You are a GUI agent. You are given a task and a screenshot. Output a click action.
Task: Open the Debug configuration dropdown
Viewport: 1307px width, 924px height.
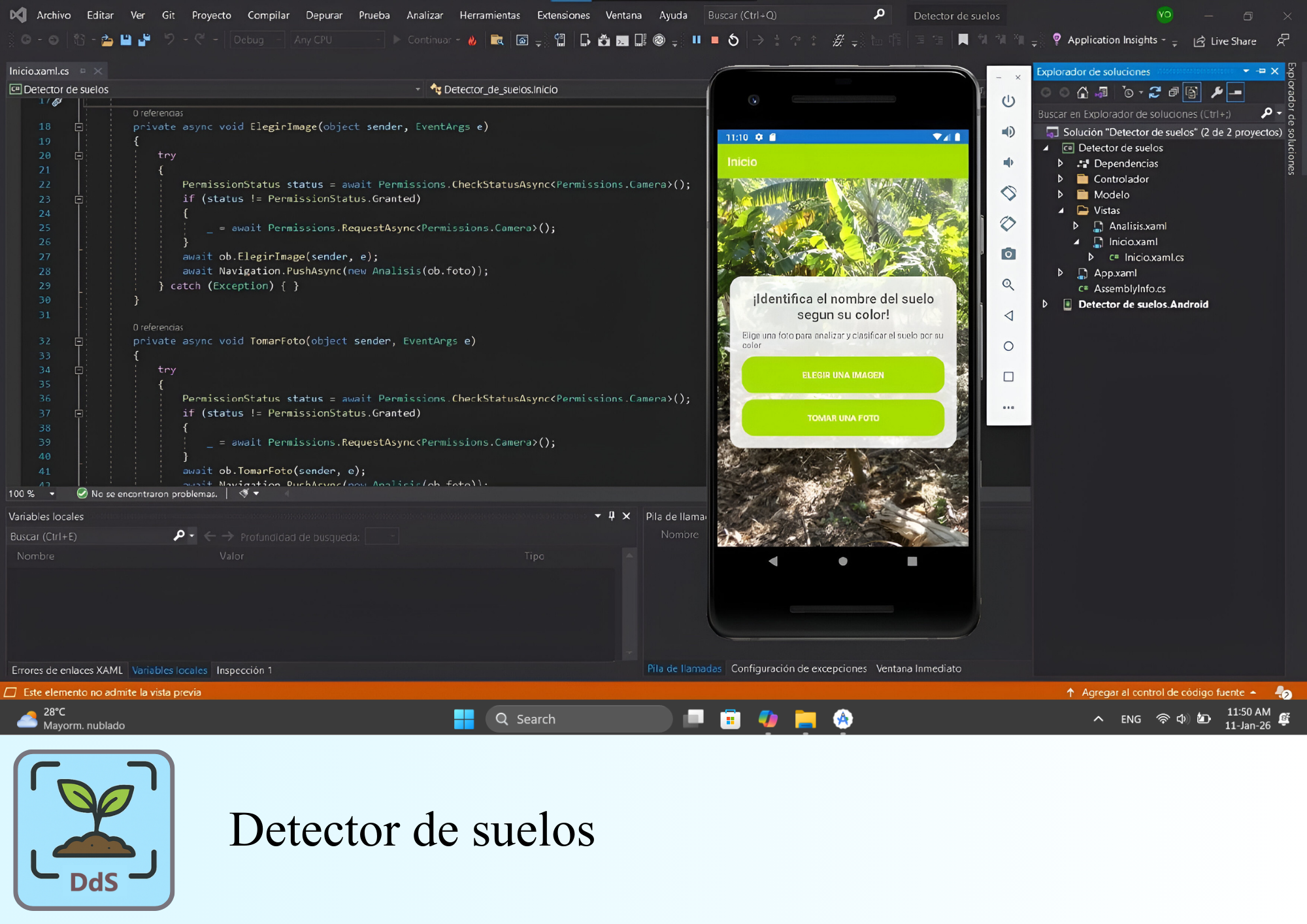257,40
